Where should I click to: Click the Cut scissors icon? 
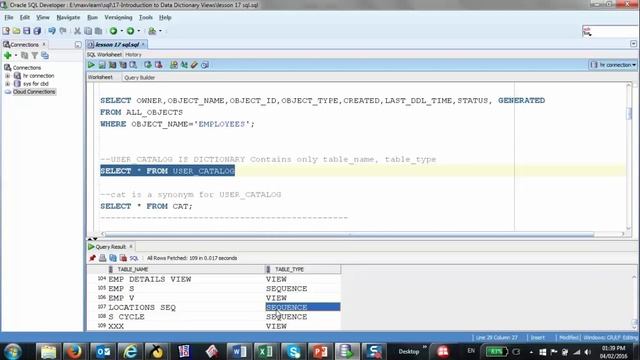tap(77, 31)
